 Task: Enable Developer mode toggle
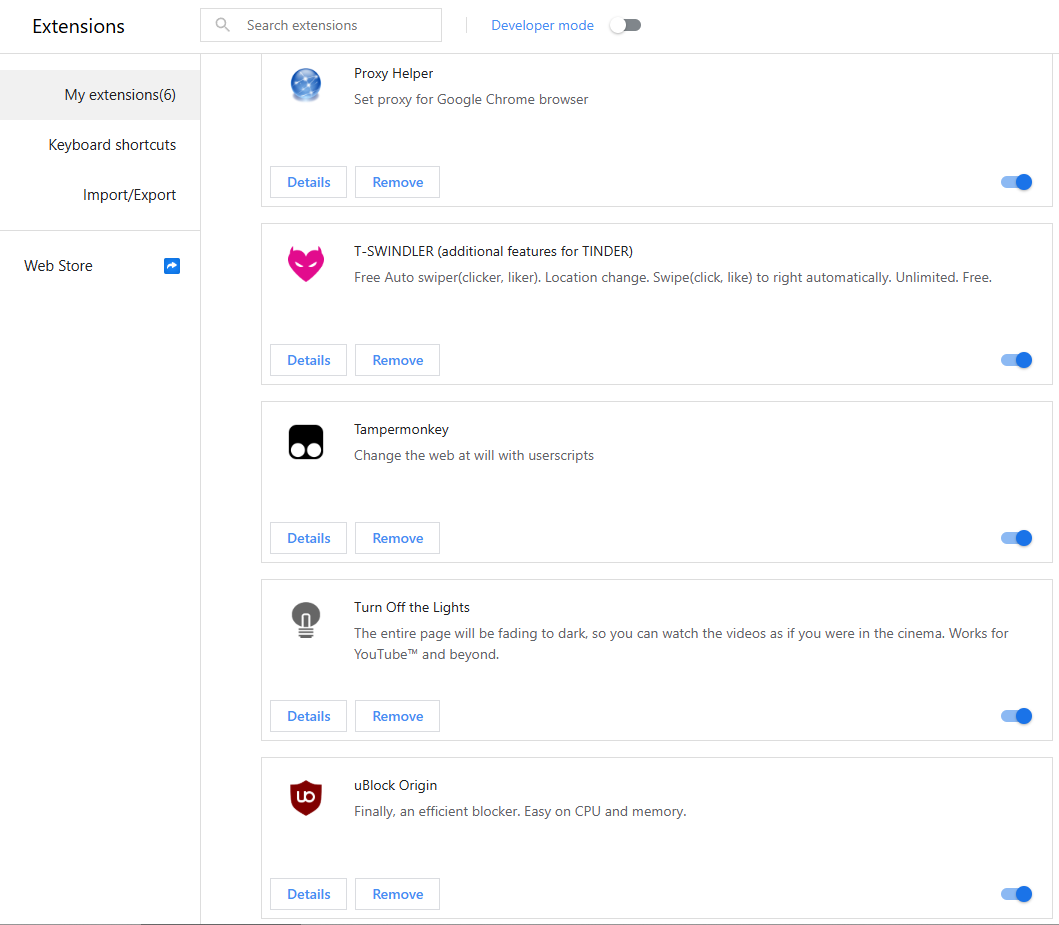(x=625, y=25)
